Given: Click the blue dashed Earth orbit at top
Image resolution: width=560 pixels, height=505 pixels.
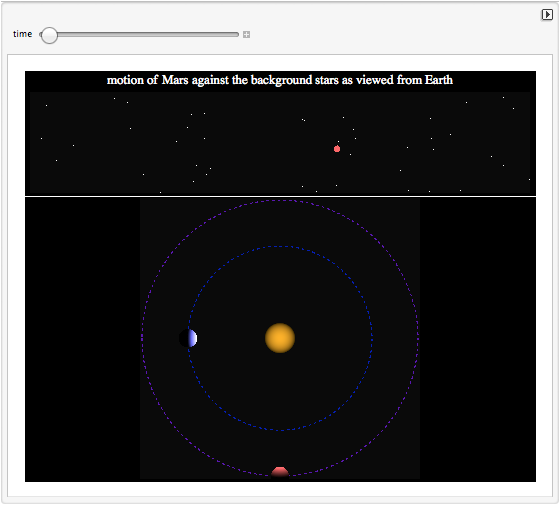Looking at the screenshot, I should click(280, 246).
